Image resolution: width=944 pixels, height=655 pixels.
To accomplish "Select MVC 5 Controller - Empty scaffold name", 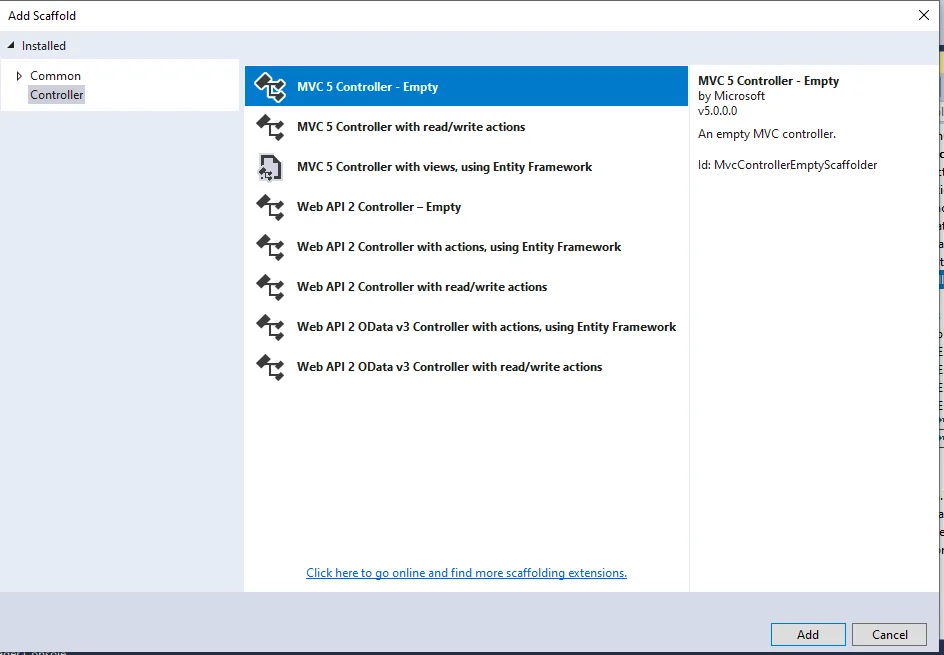I will point(367,87).
